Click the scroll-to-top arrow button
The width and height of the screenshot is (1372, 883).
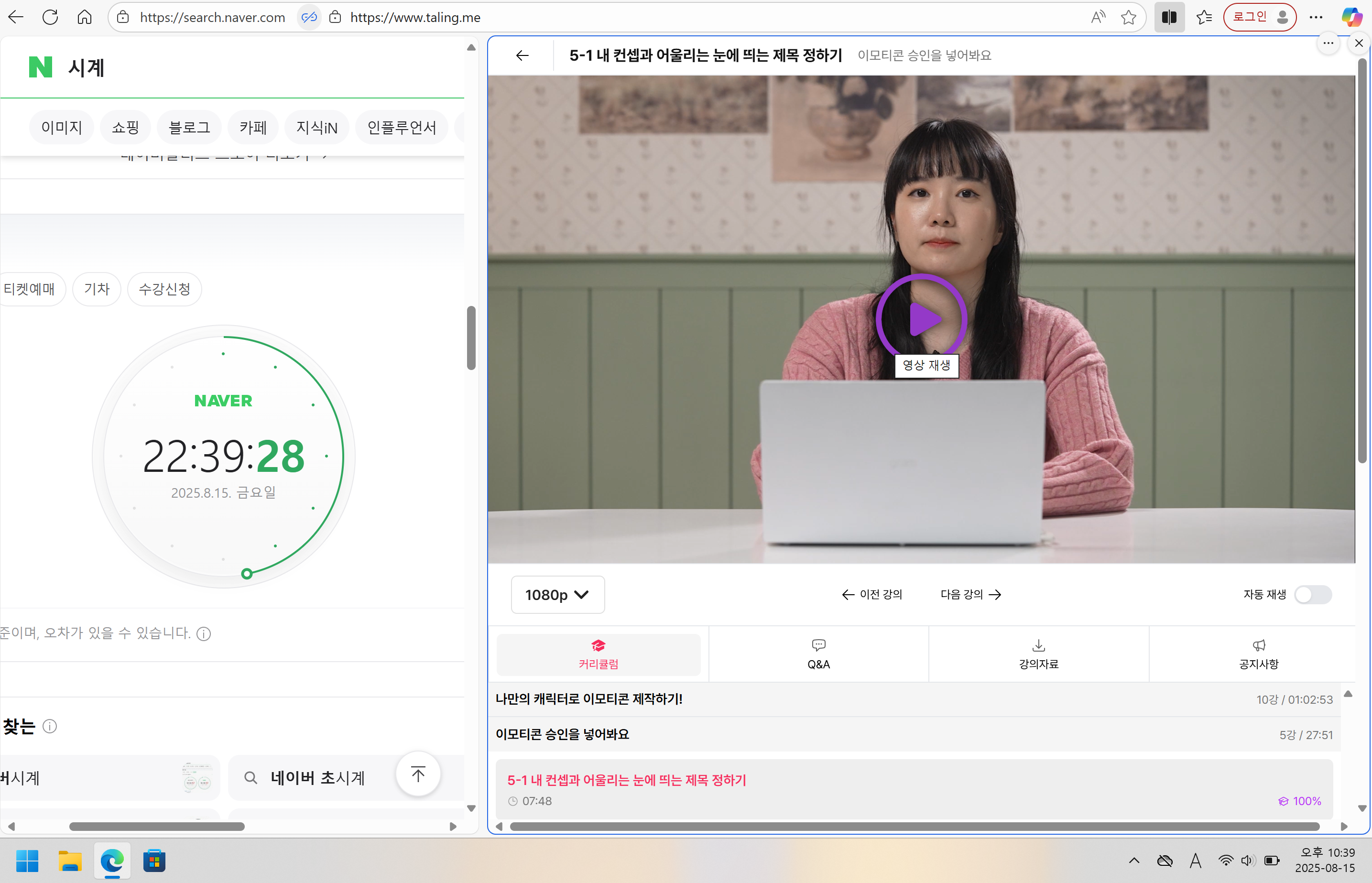click(418, 774)
